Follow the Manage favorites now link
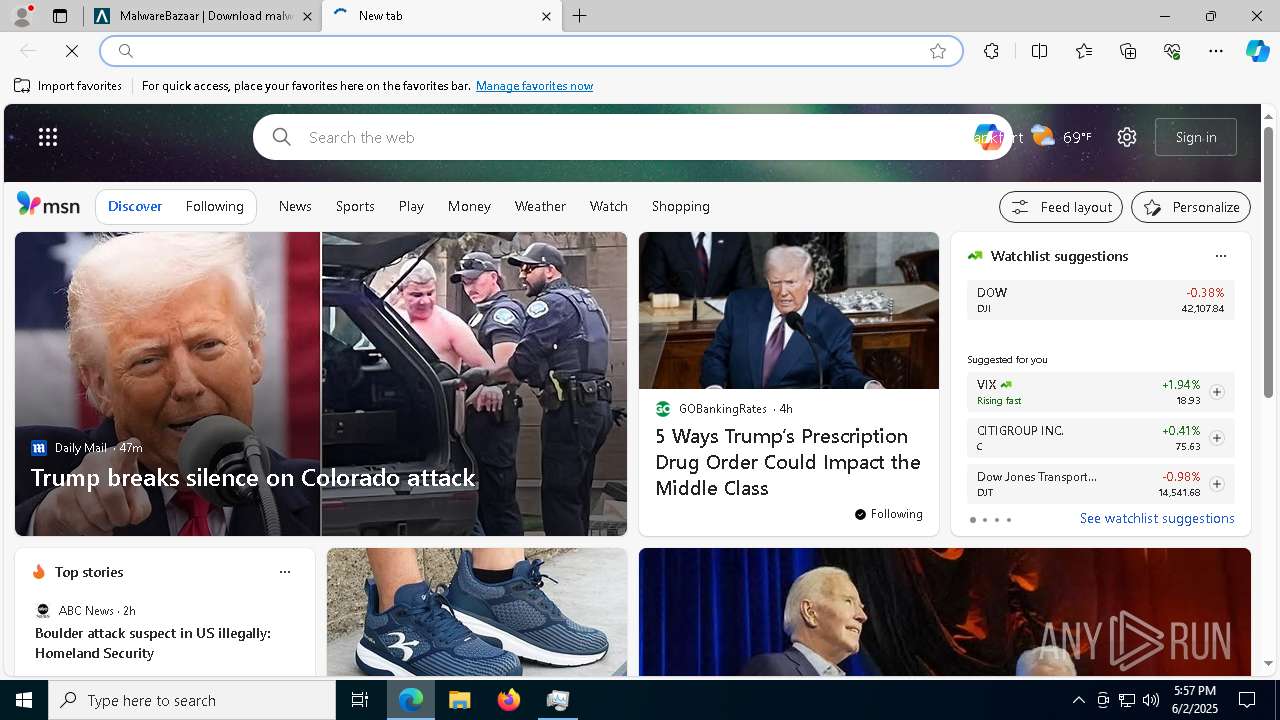 (534, 86)
